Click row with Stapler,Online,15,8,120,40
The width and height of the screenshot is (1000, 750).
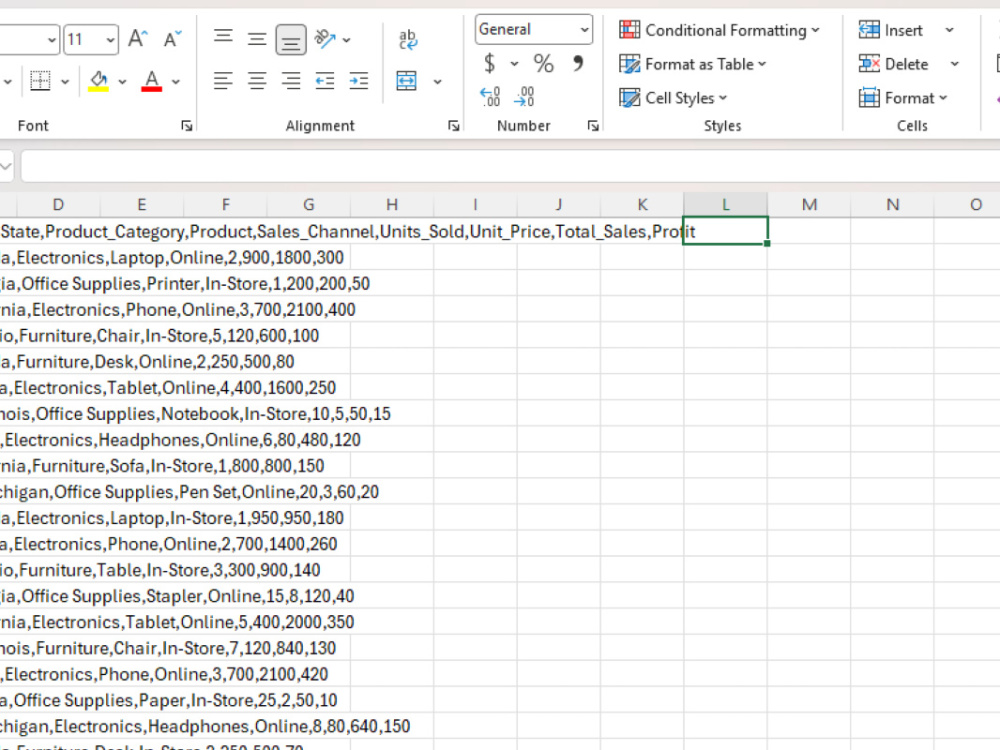177,596
